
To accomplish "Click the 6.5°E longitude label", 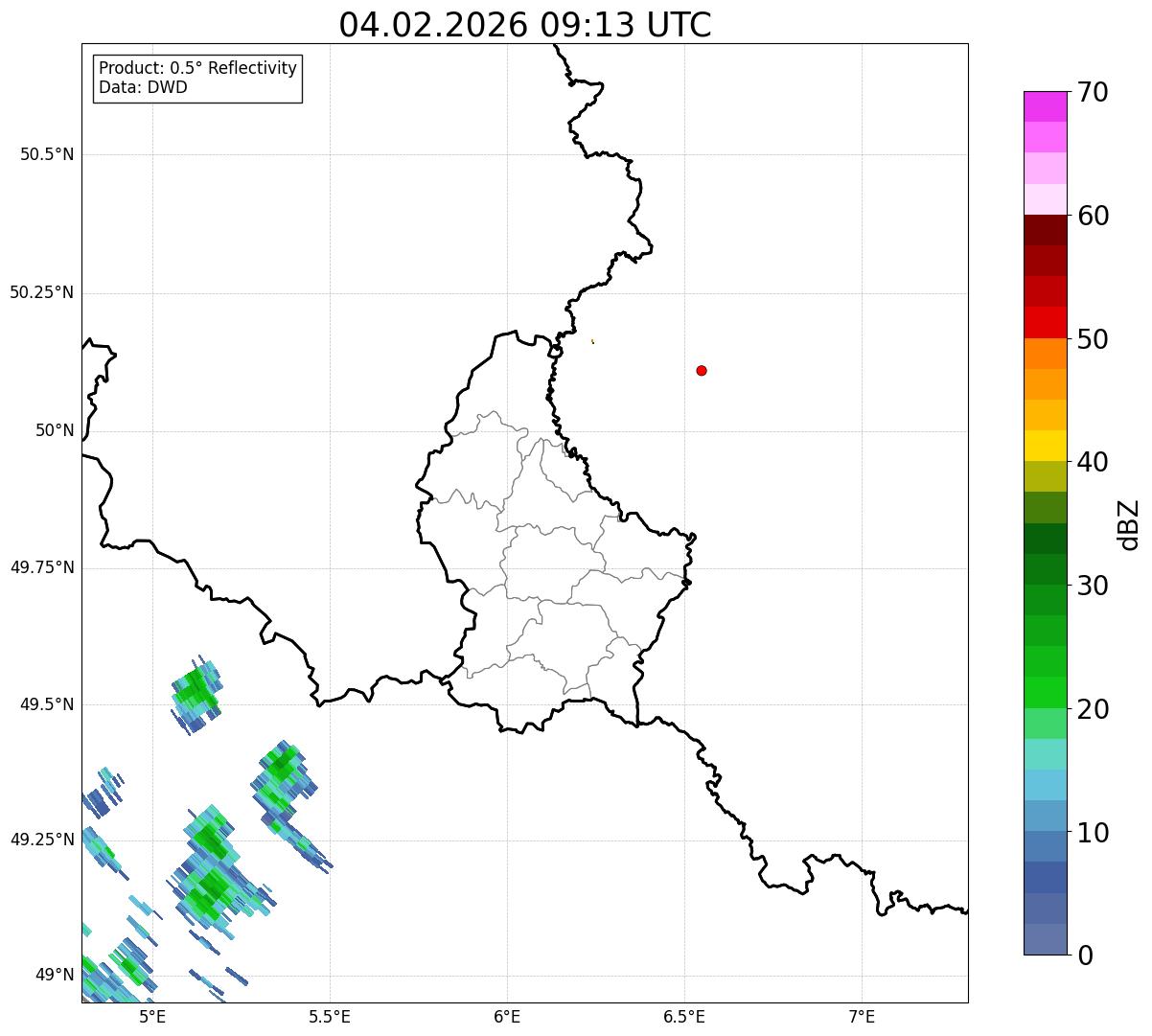I will coord(684,1017).
